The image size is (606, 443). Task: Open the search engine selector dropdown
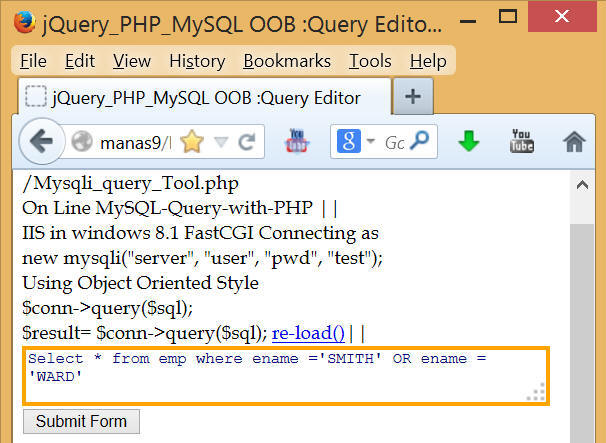[370, 142]
